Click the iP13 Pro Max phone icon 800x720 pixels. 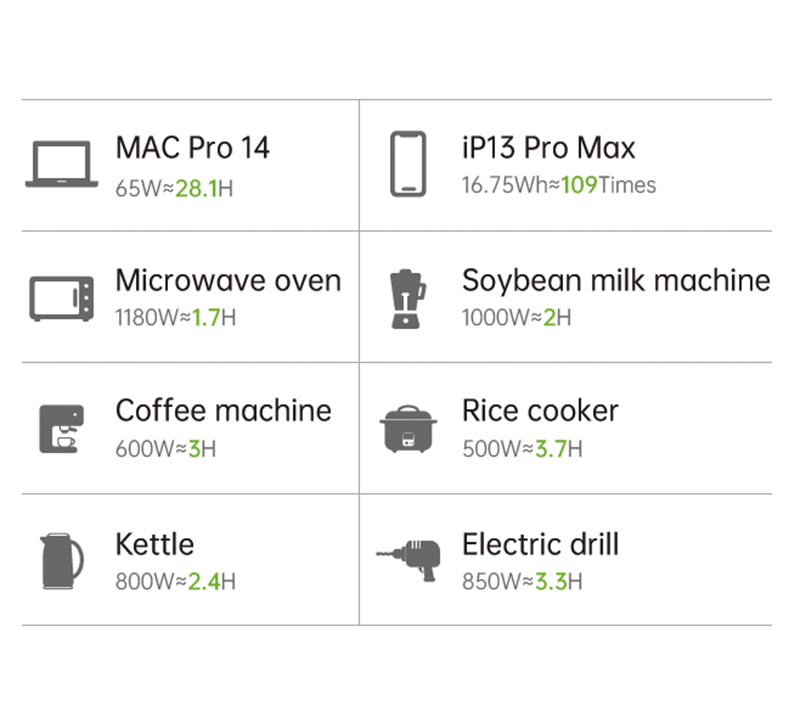click(408, 165)
